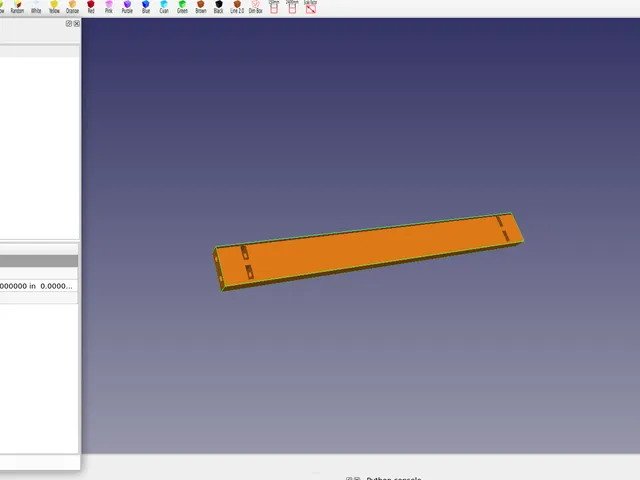
Task: Apply the Red color tool
Action: click(91, 7)
